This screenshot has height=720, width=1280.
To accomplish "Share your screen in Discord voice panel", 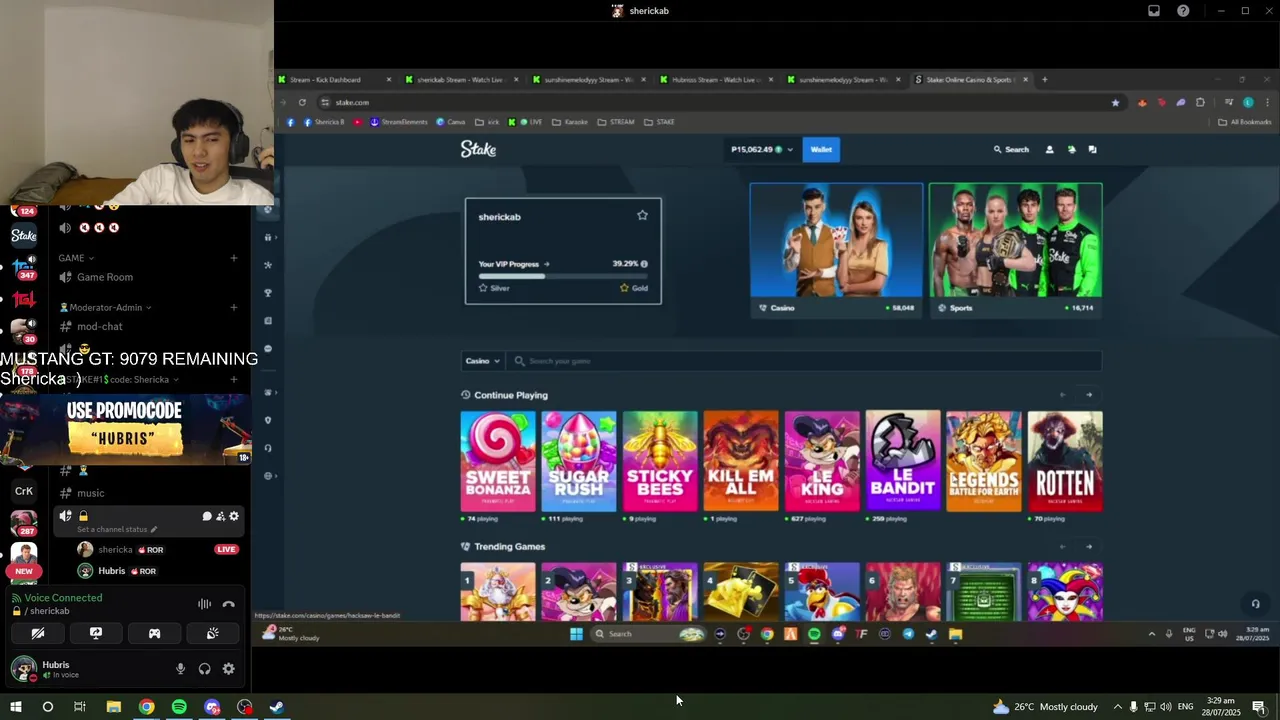I will coord(96,633).
